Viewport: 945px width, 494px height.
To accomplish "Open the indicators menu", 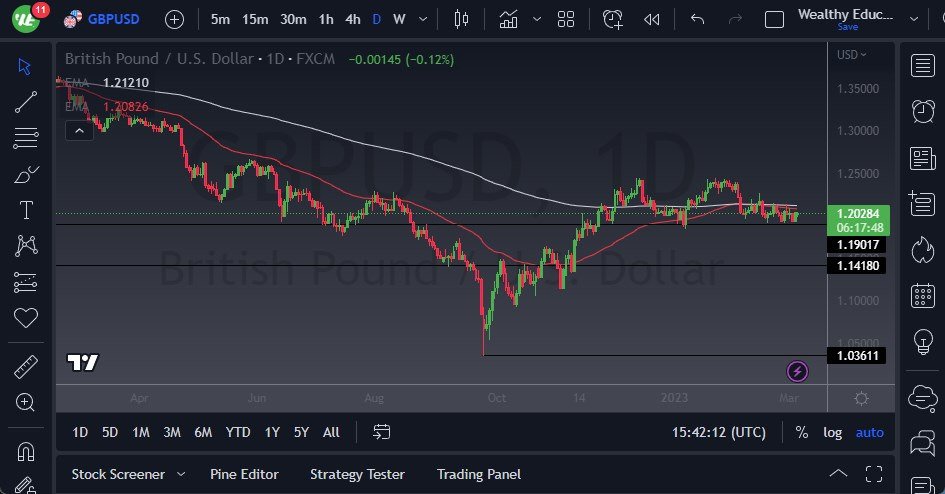I will [x=509, y=19].
